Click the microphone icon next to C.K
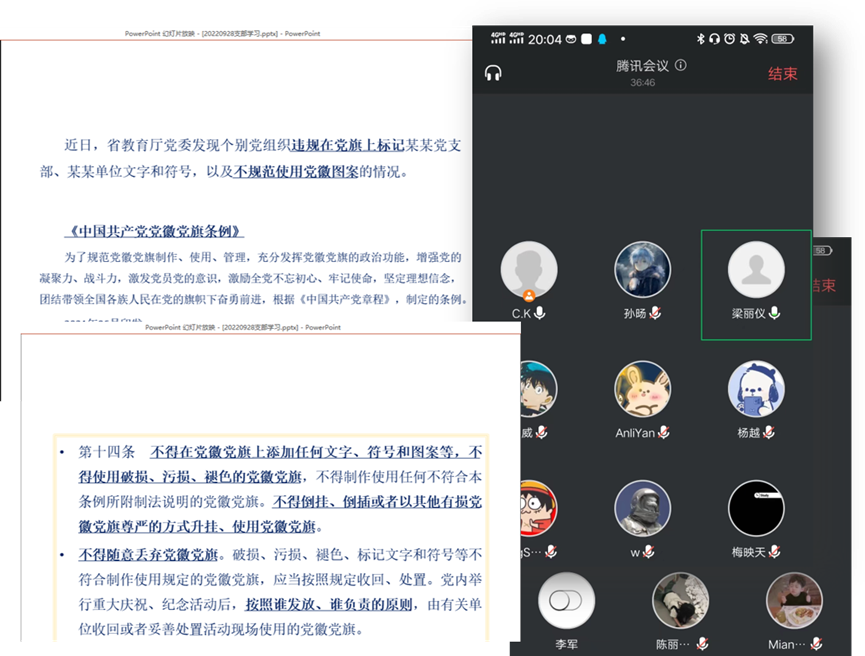 point(540,313)
